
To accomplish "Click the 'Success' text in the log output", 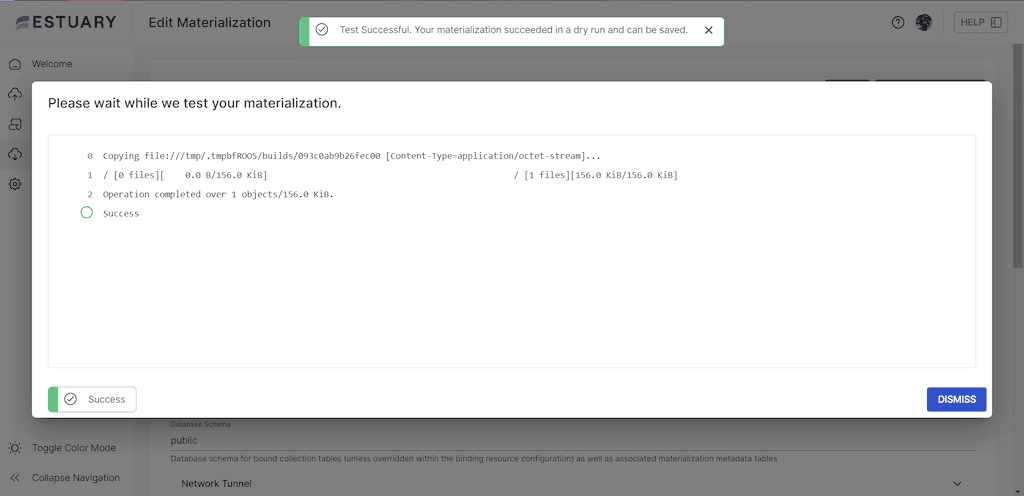I will tap(121, 213).
